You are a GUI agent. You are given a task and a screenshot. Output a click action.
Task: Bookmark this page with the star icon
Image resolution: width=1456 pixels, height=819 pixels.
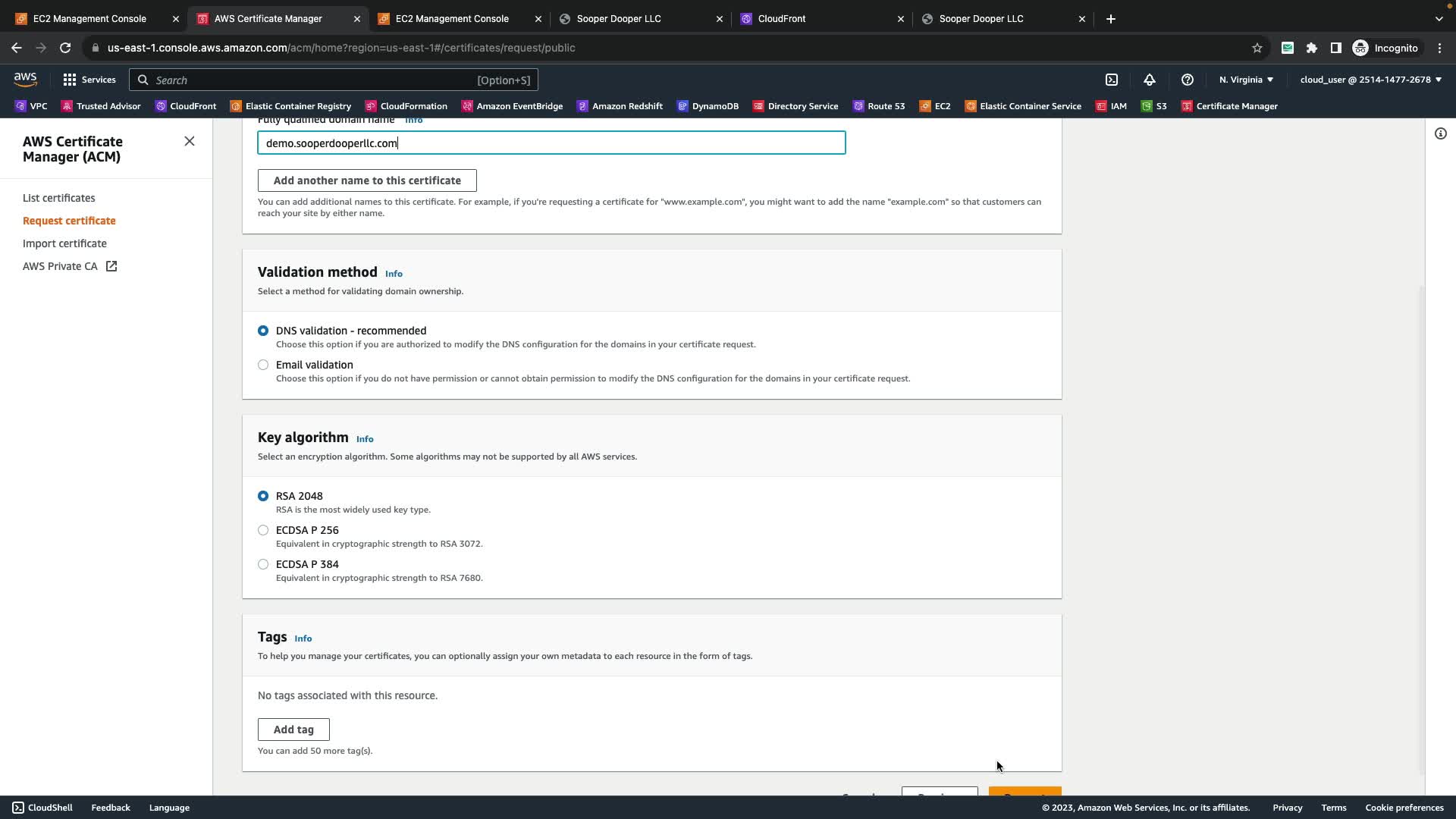pos(1257,48)
